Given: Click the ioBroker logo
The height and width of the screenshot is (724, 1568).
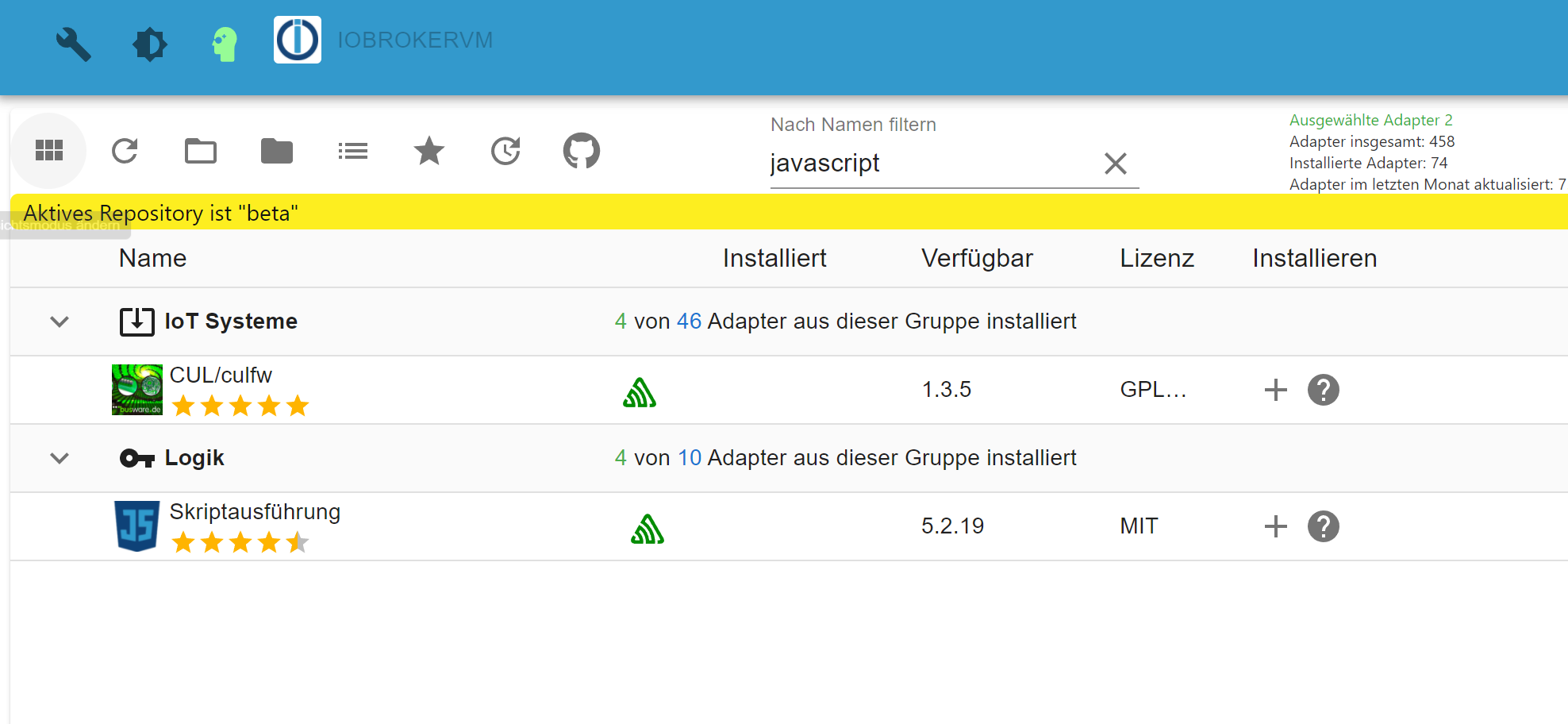Looking at the screenshot, I should [x=298, y=40].
